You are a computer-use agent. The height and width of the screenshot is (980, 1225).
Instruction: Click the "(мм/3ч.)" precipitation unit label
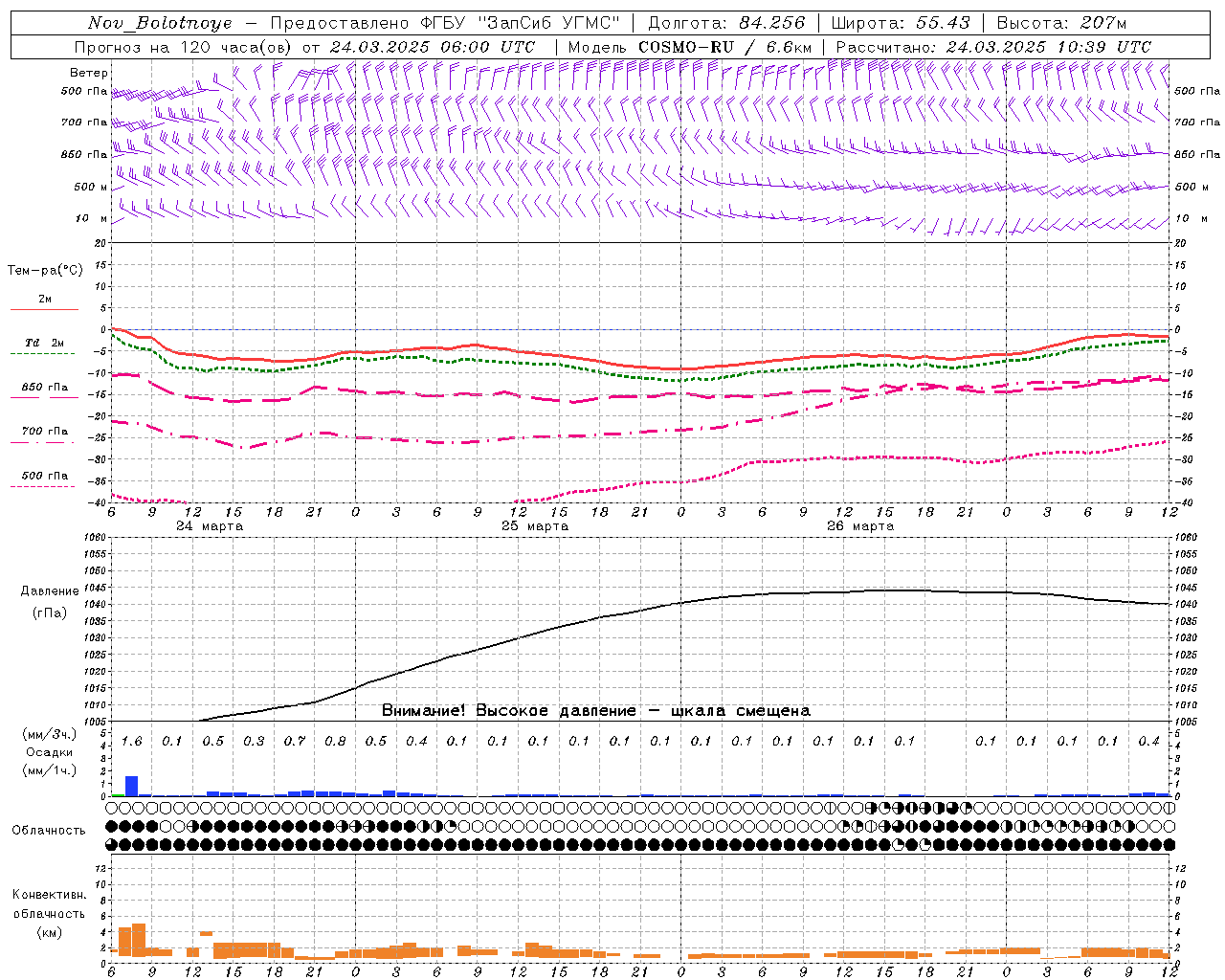coord(50,734)
